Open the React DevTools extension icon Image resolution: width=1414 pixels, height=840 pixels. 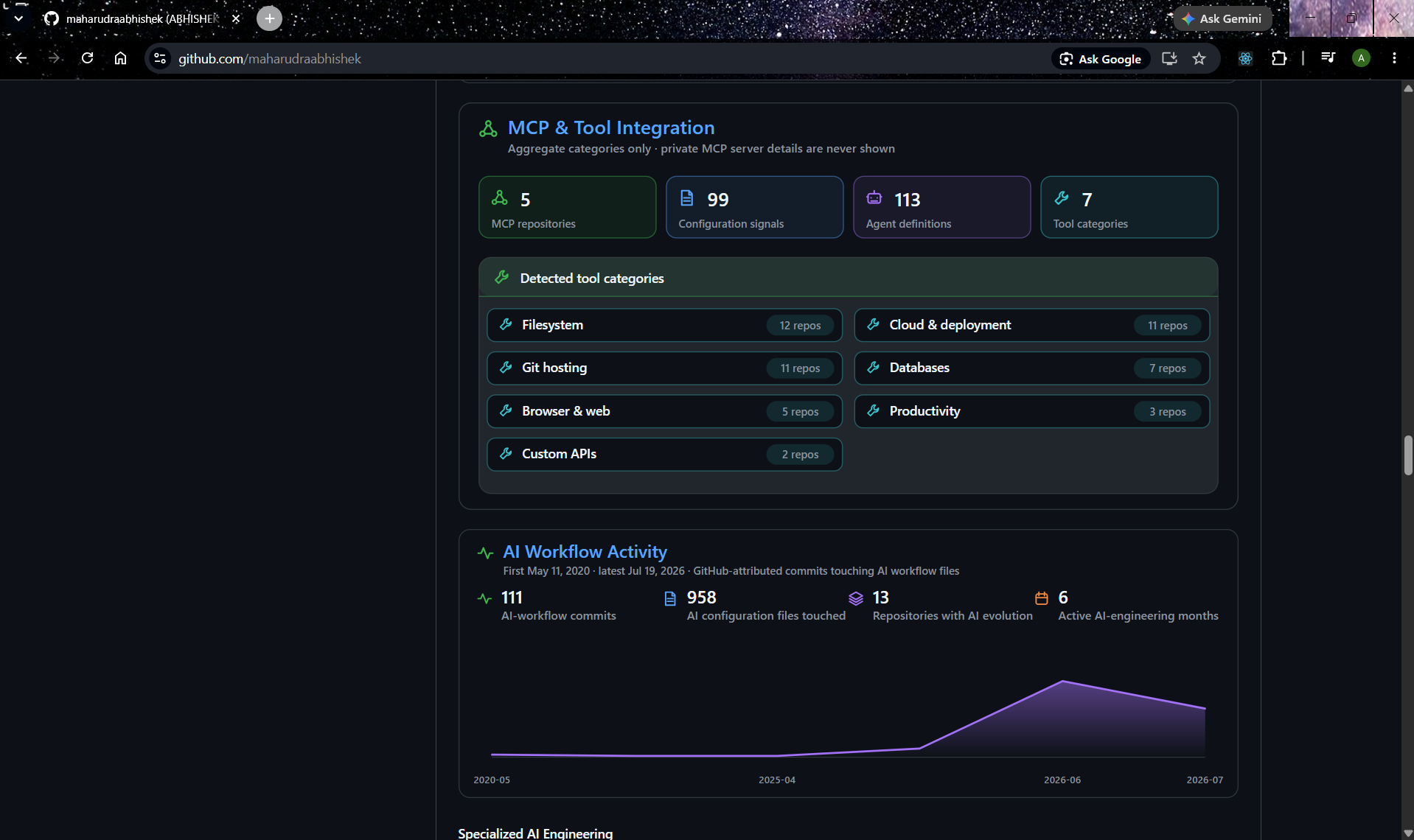[x=1245, y=58]
